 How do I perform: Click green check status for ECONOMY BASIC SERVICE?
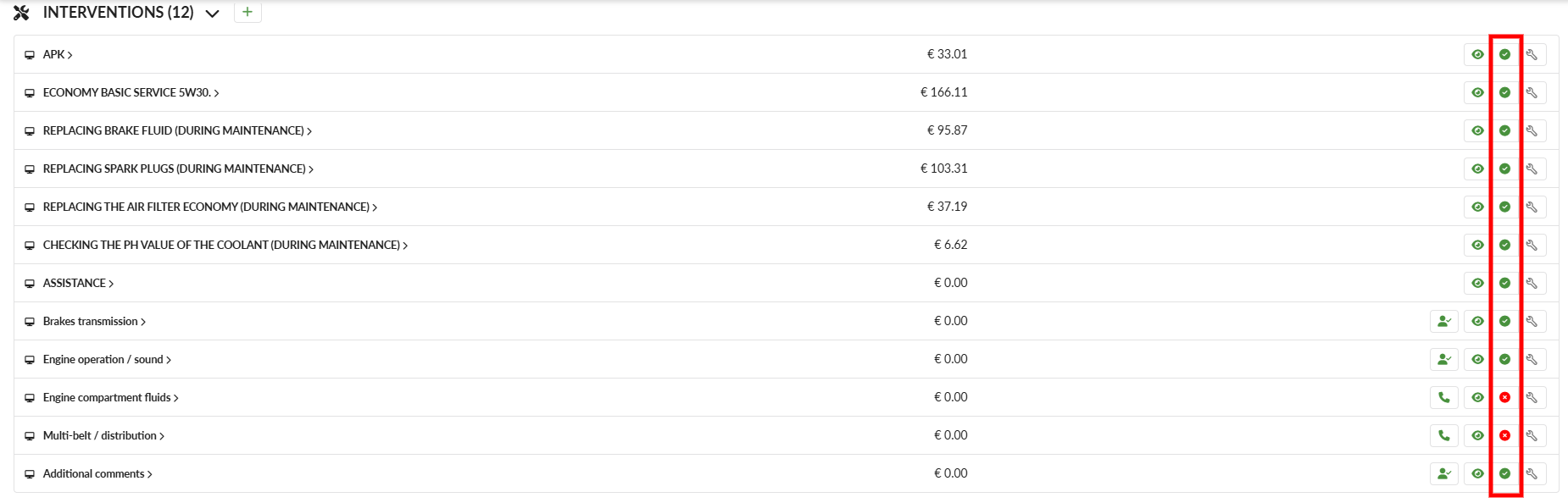(x=1504, y=92)
